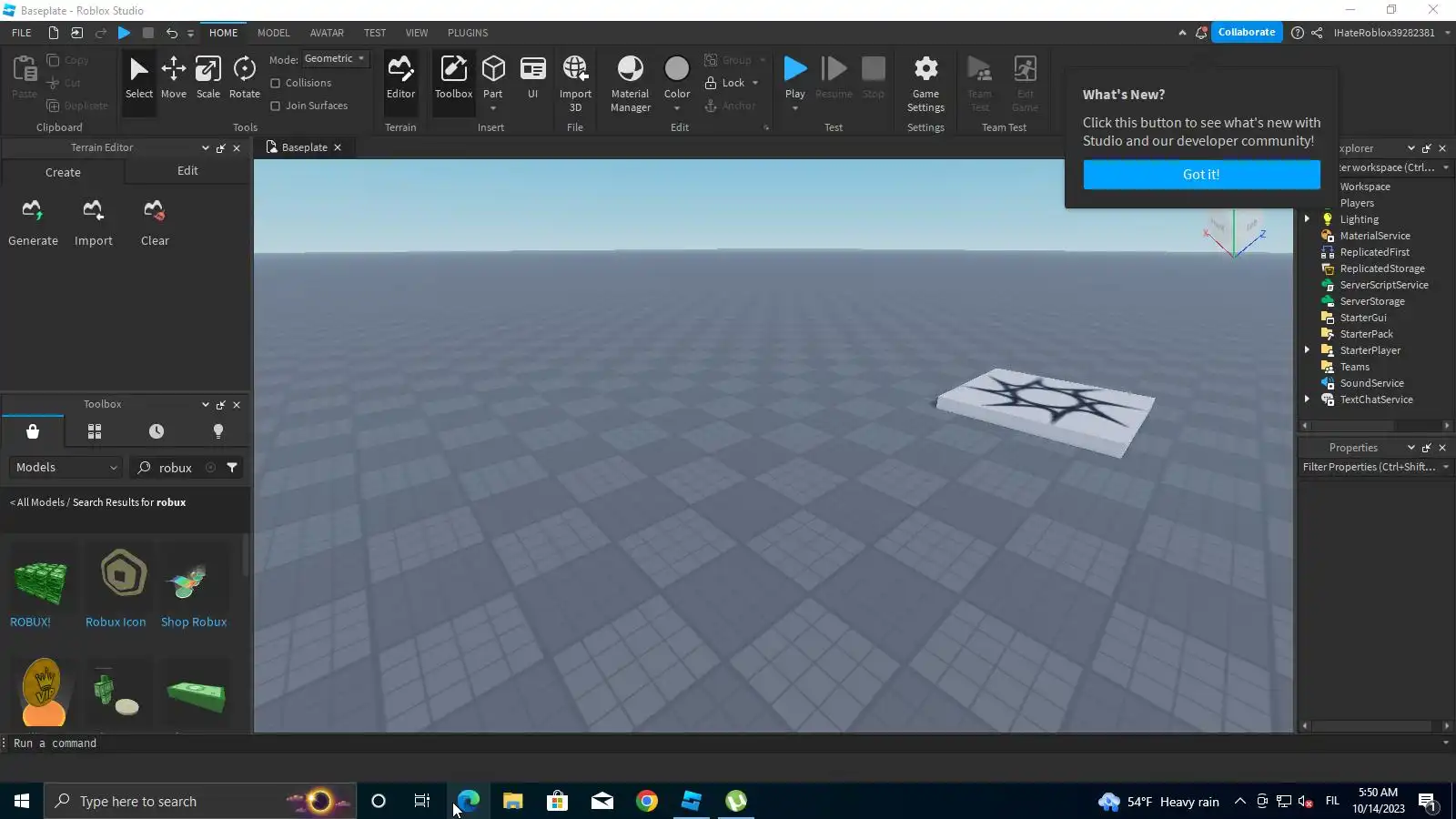Clear the robux search text
This screenshot has height=819, width=1456.
coord(210,468)
